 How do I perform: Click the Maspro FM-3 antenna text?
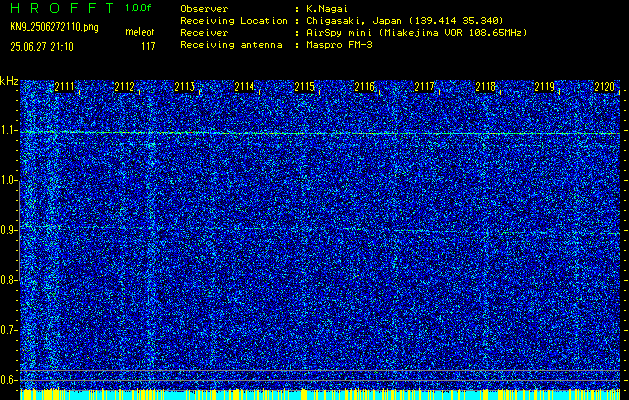(x=339, y=45)
